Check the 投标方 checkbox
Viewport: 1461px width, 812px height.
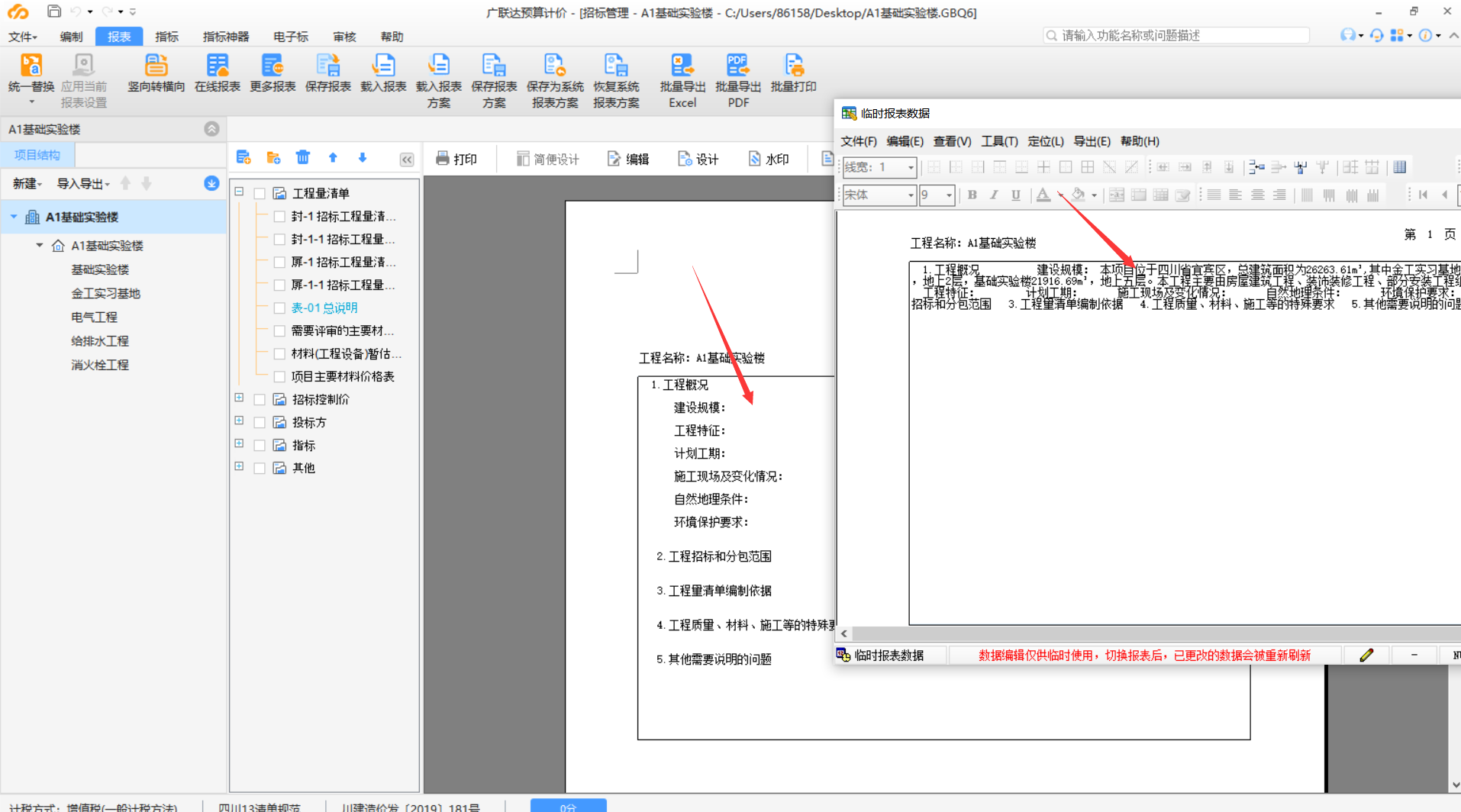260,423
